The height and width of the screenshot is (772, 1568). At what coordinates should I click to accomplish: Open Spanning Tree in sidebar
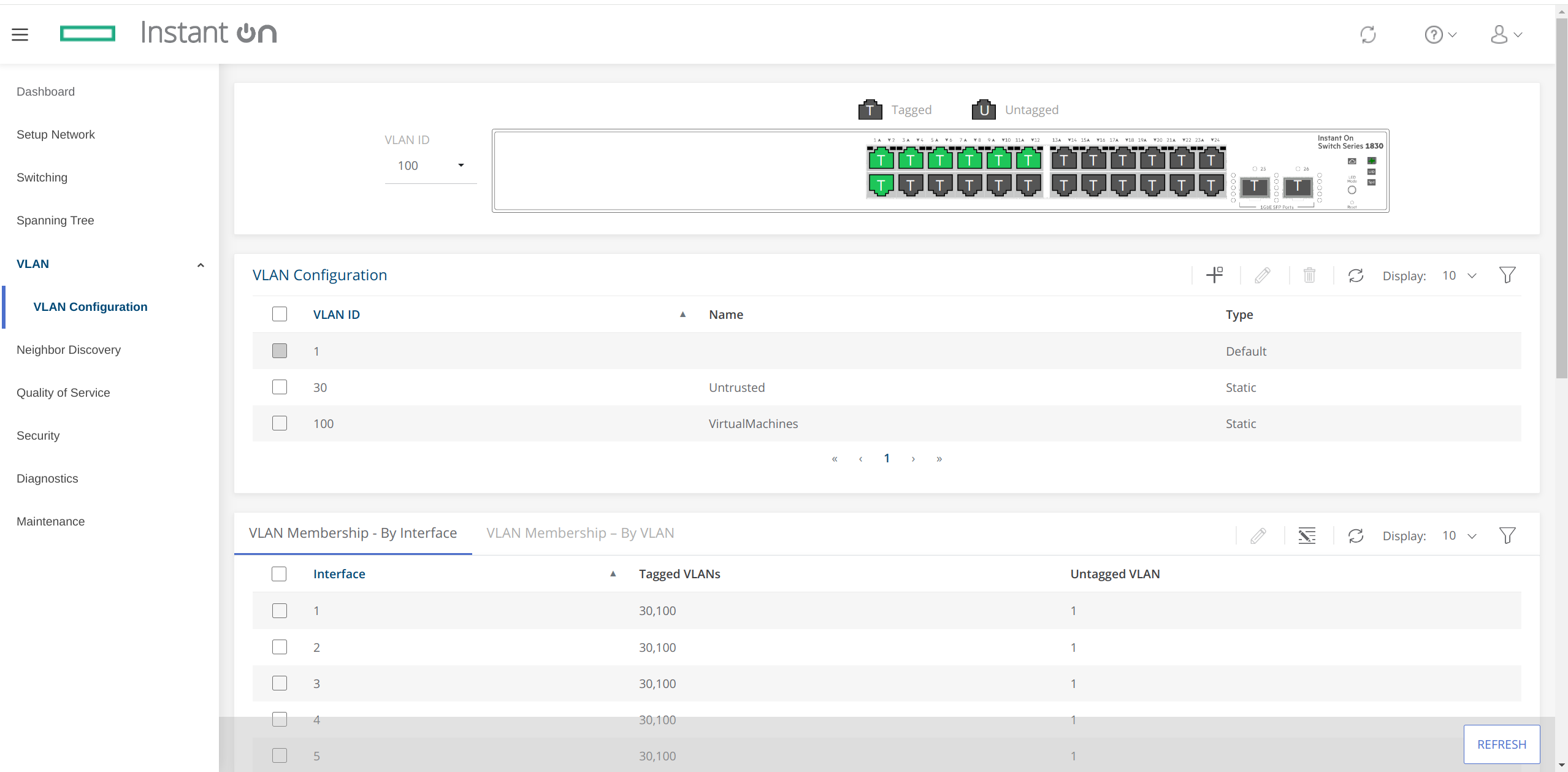pos(55,221)
